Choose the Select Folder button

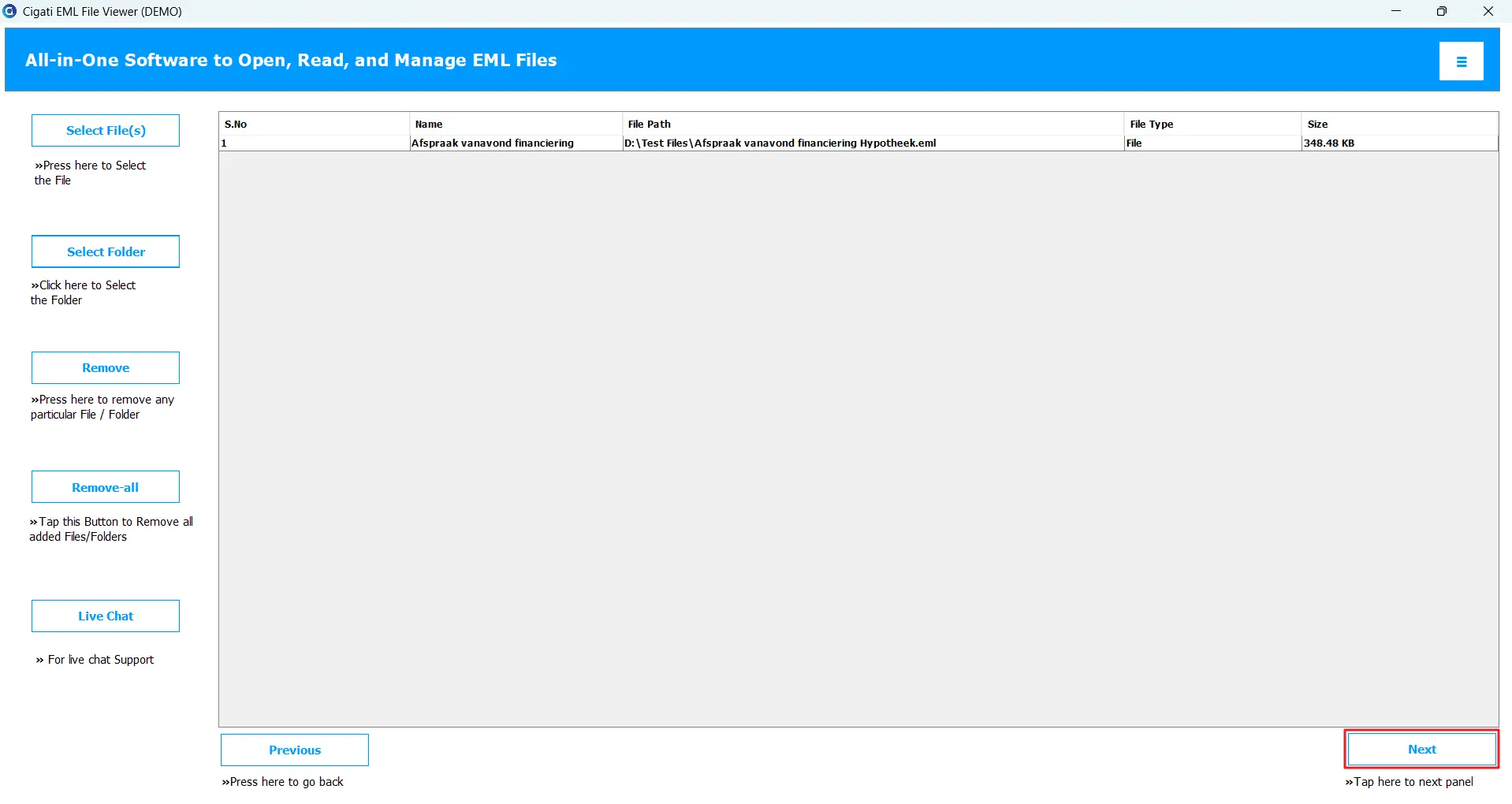click(106, 251)
